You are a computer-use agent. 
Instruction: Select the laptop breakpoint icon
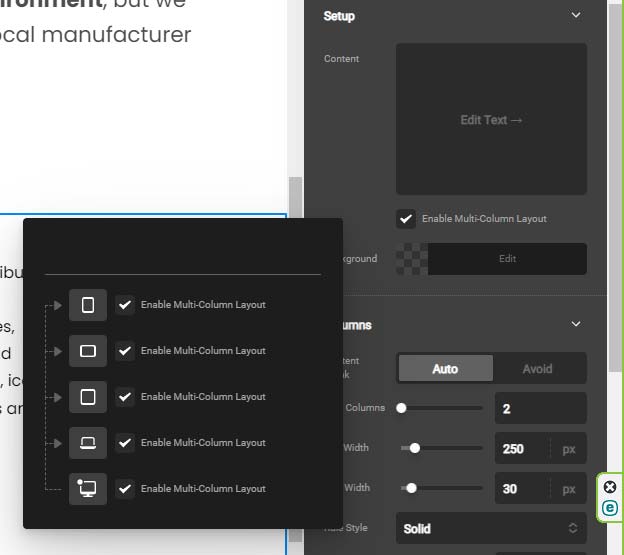point(88,443)
